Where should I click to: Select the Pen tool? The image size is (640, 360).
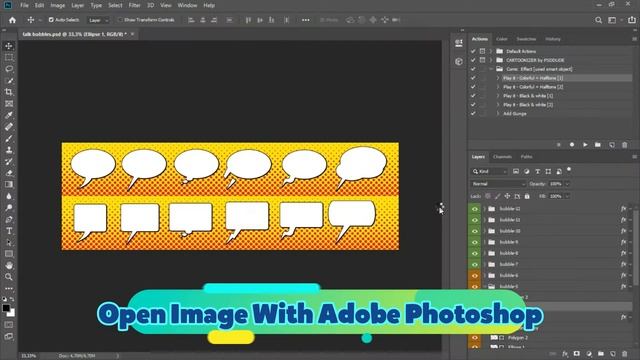[9, 219]
